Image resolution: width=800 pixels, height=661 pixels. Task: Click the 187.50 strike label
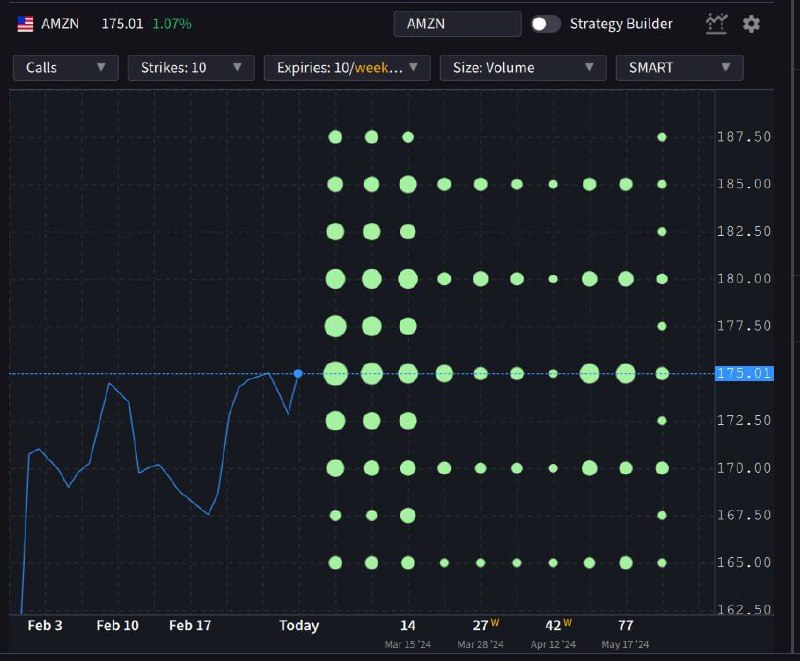tap(744, 137)
